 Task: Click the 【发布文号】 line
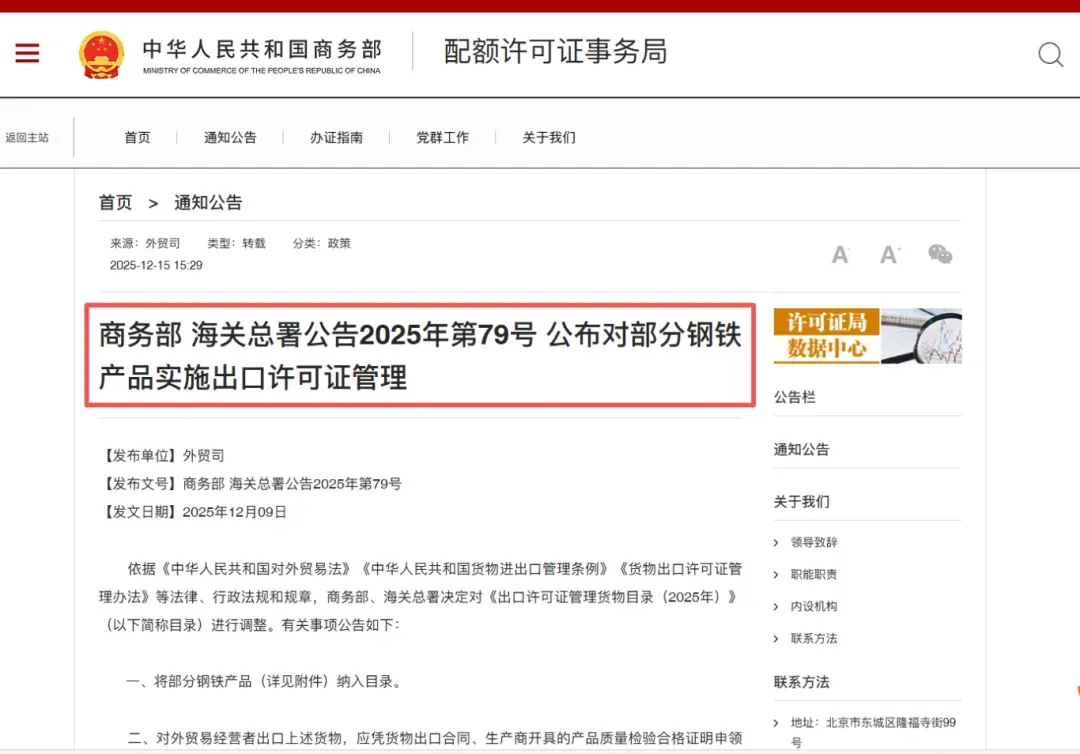pos(251,484)
